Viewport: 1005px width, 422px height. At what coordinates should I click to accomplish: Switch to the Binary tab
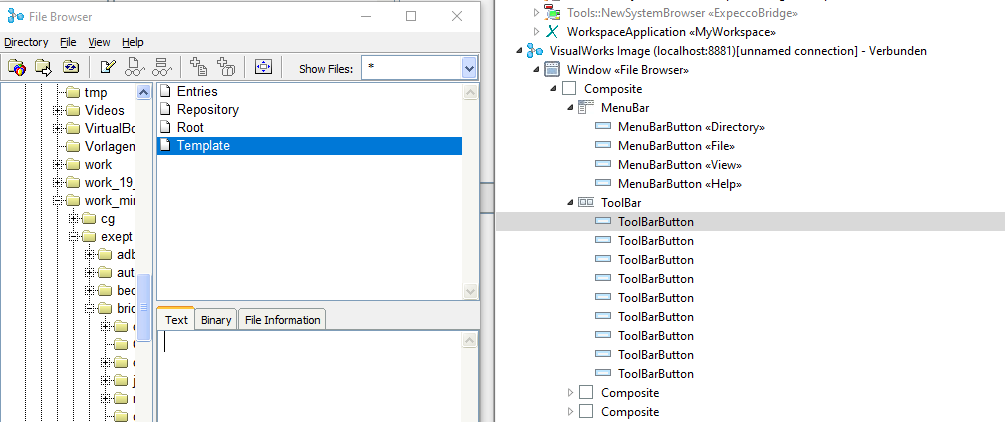pos(216,320)
